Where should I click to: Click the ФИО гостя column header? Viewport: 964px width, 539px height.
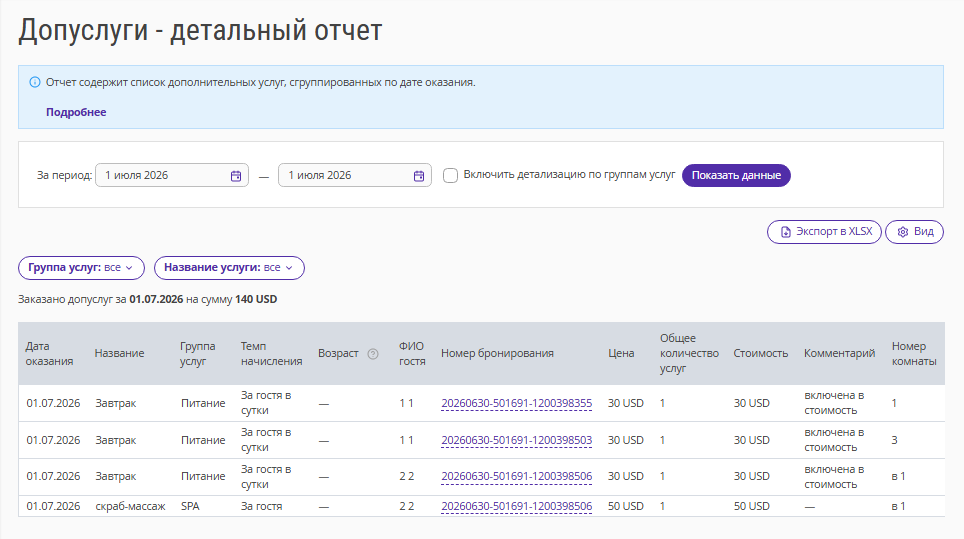click(x=412, y=353)
